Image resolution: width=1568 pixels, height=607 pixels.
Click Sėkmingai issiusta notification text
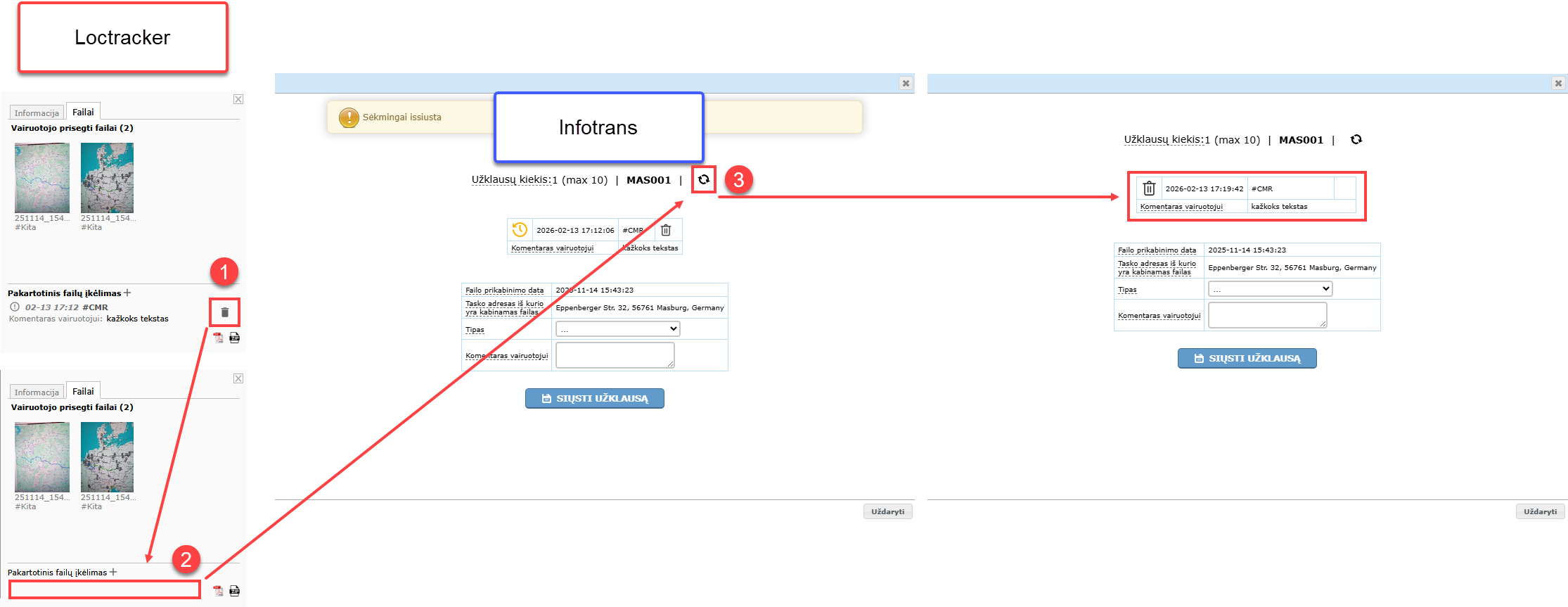coord(402,117)
